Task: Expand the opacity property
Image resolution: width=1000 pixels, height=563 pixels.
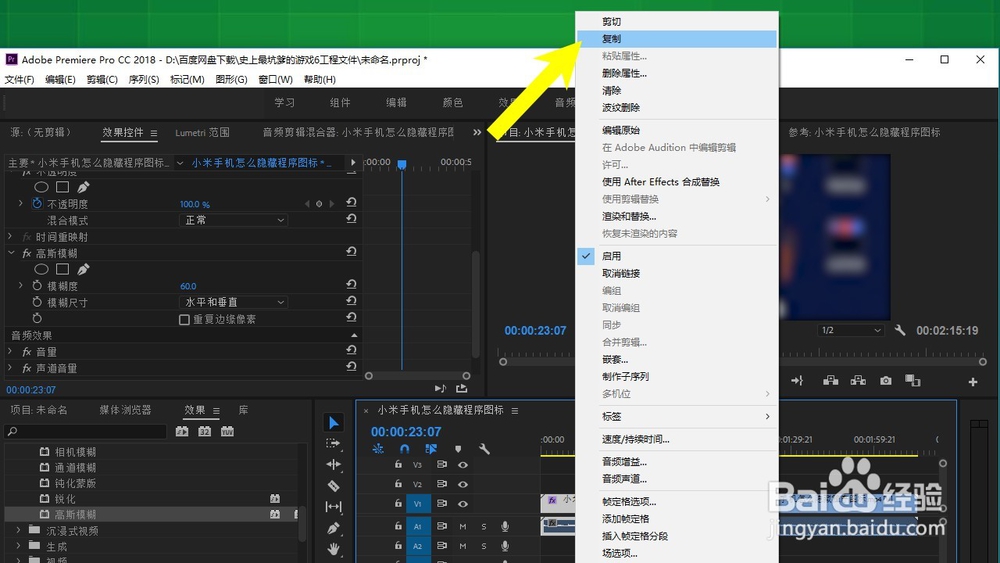Action: point(20,203)
